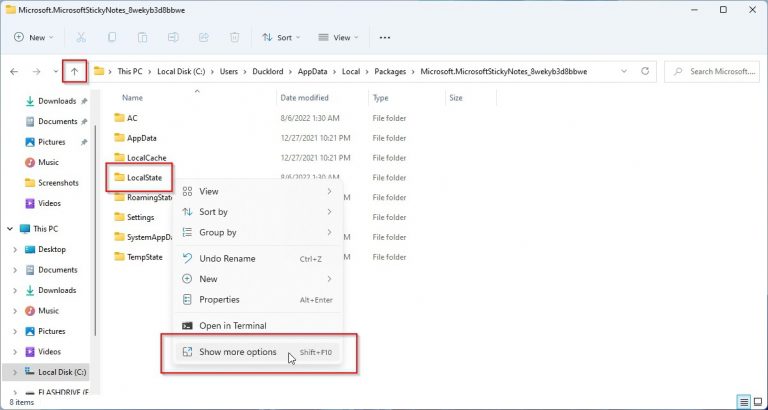Open the New submenu in context menu
Image resolution: width=768 pixels, height=410 pixels.
point(258,279)
